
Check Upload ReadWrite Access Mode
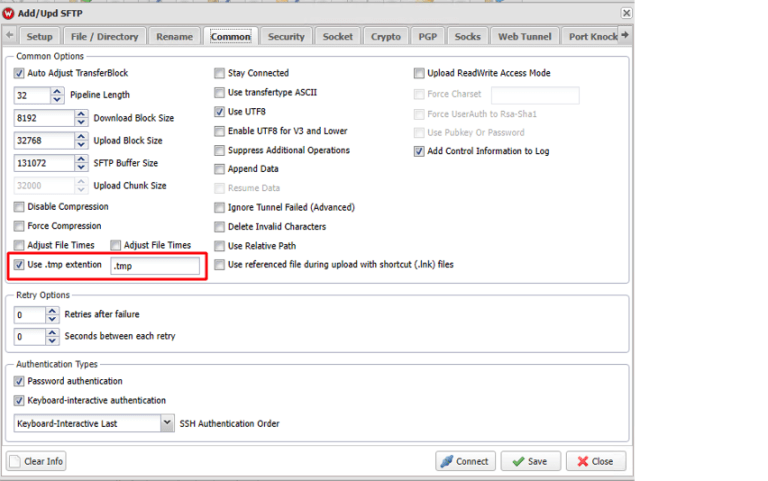tap(419, 73)
